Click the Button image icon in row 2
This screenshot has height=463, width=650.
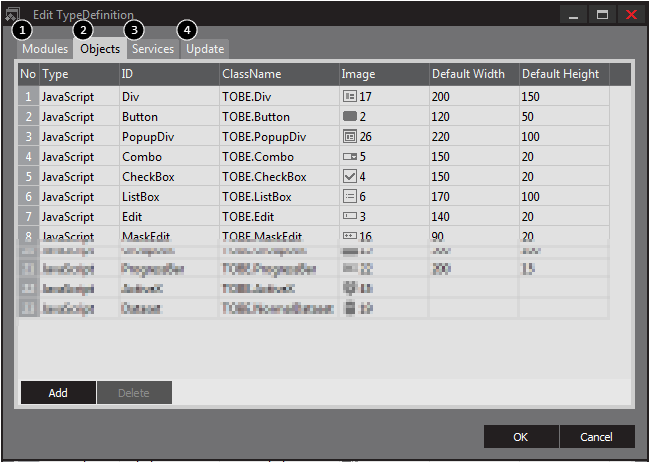pyautogui.click(x=349, y=117)
